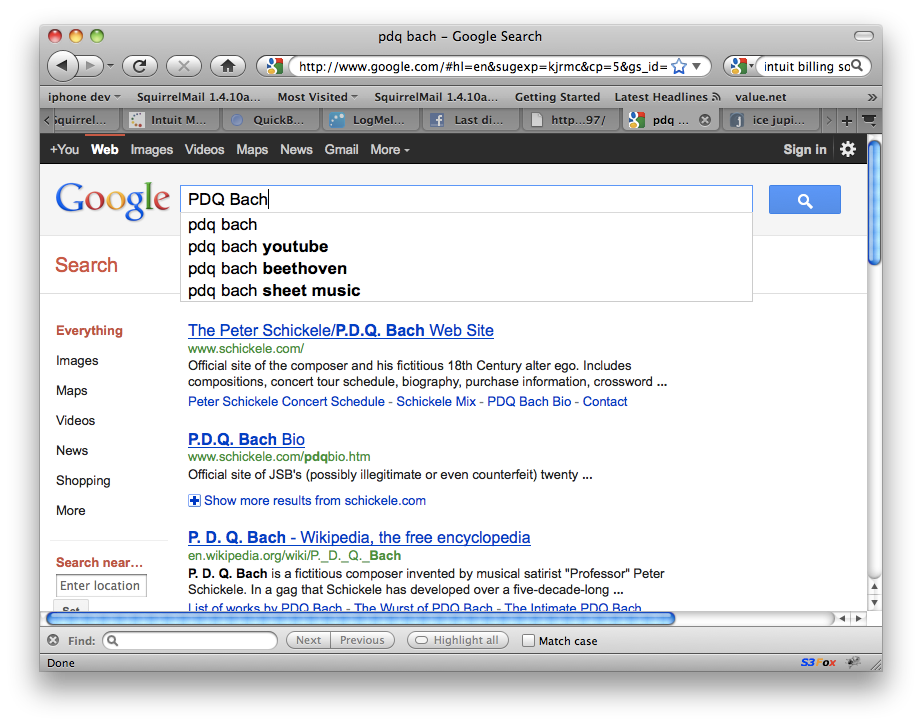This screenshot has width=922, height=726.
Task: Select News in the Google top bar
Action: tap(296, 149)
